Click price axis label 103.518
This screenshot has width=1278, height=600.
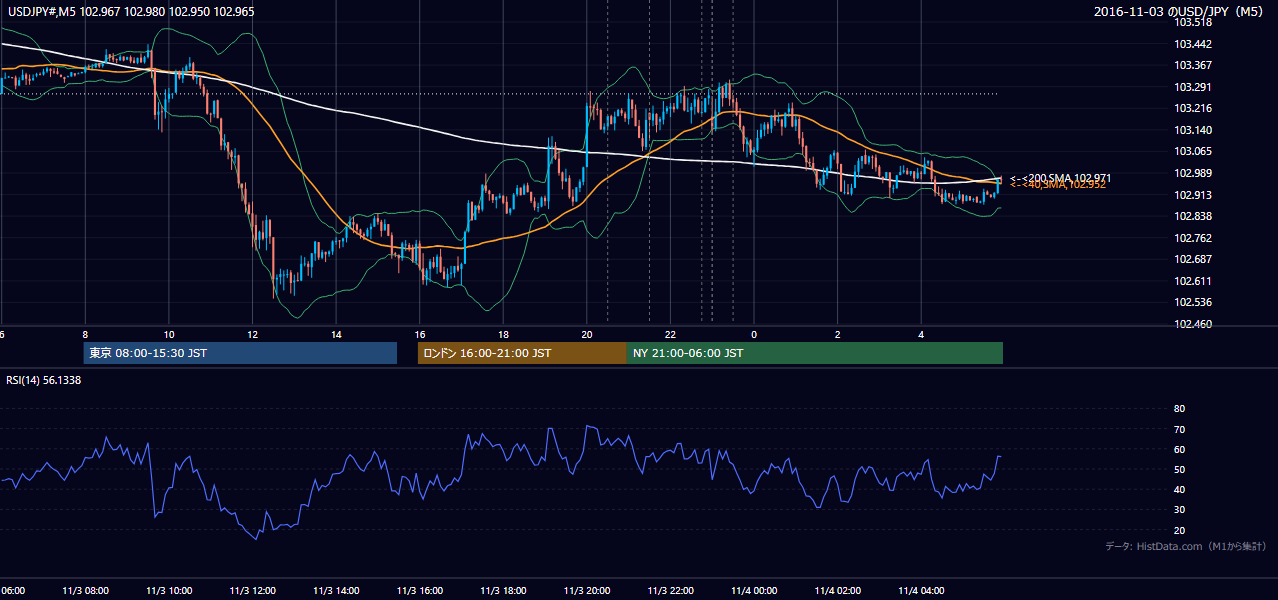click(x=1194, y=22)
